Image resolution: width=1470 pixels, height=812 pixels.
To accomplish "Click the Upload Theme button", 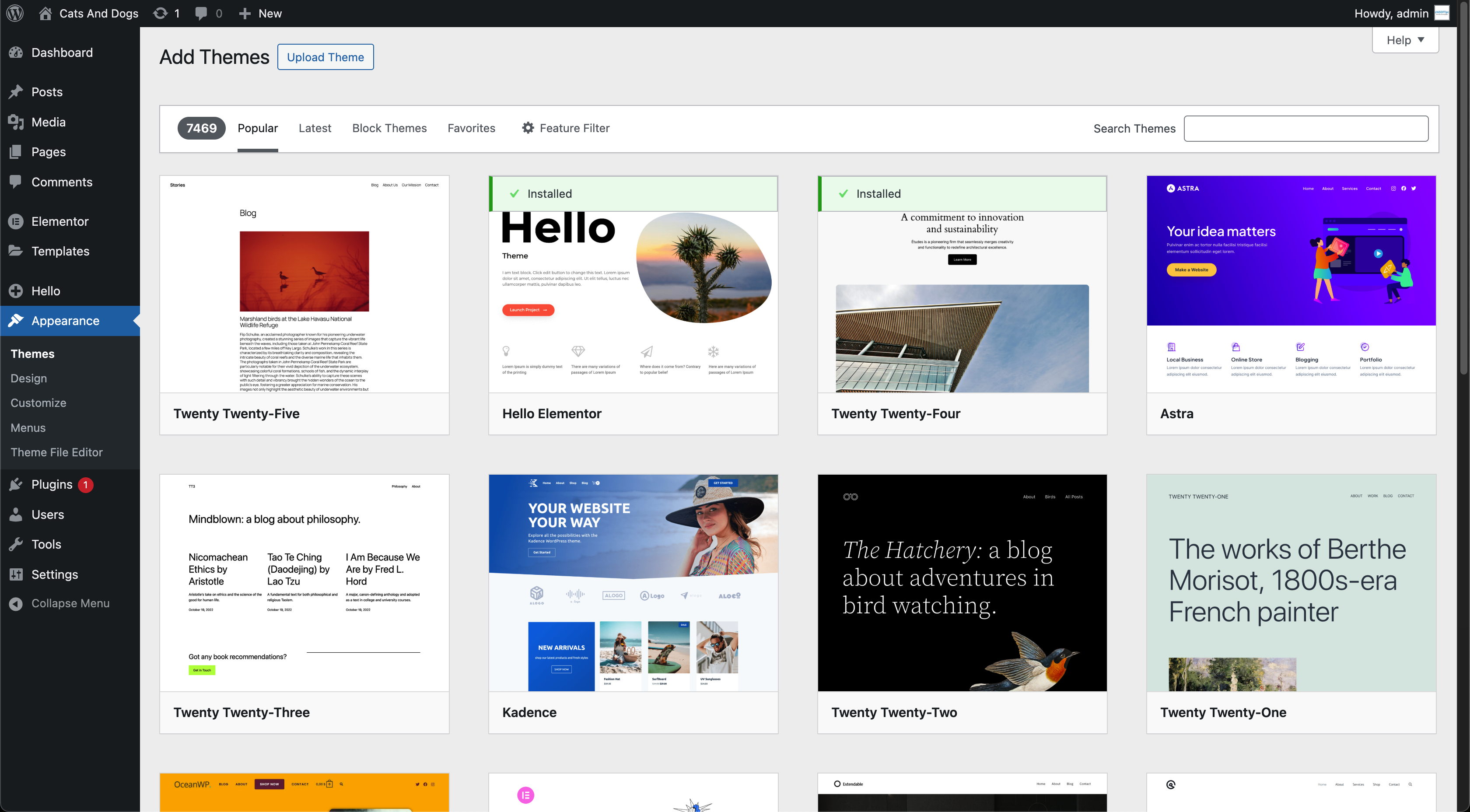I will [x=325, y=57].
